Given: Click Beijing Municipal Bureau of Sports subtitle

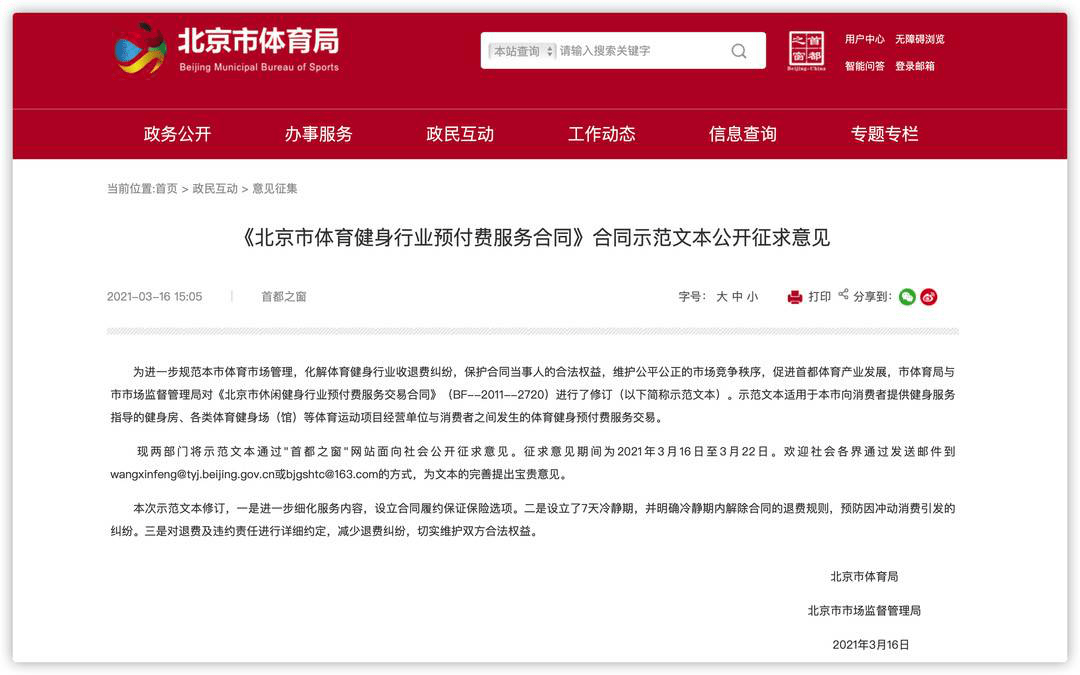Looking at the screenshot, I should 259,68.
